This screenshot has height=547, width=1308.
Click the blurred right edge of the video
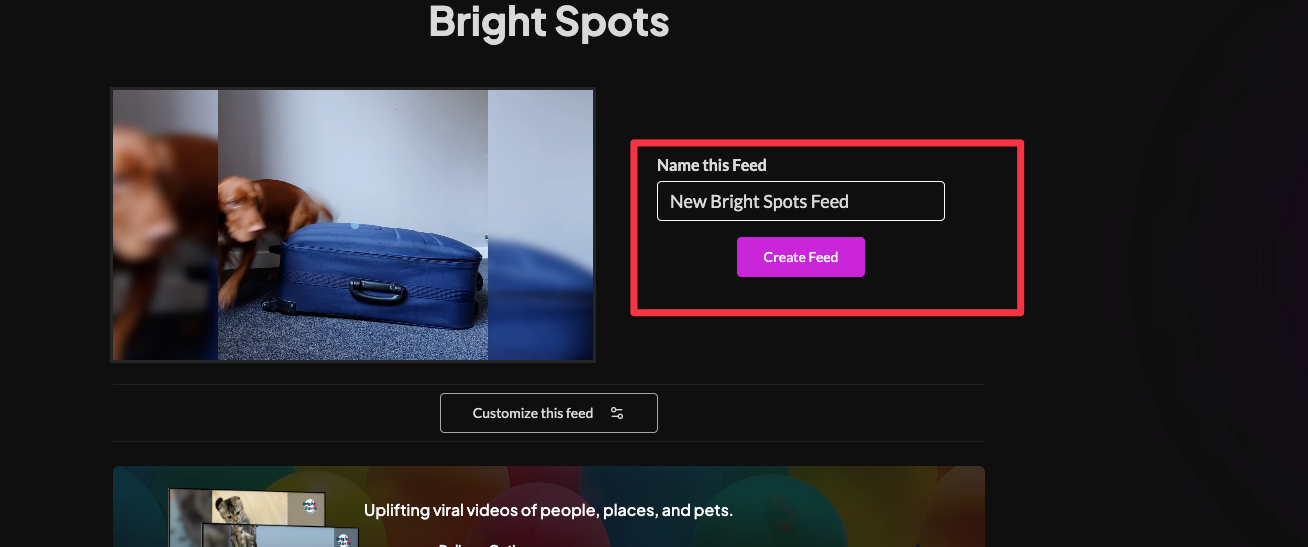540,224
